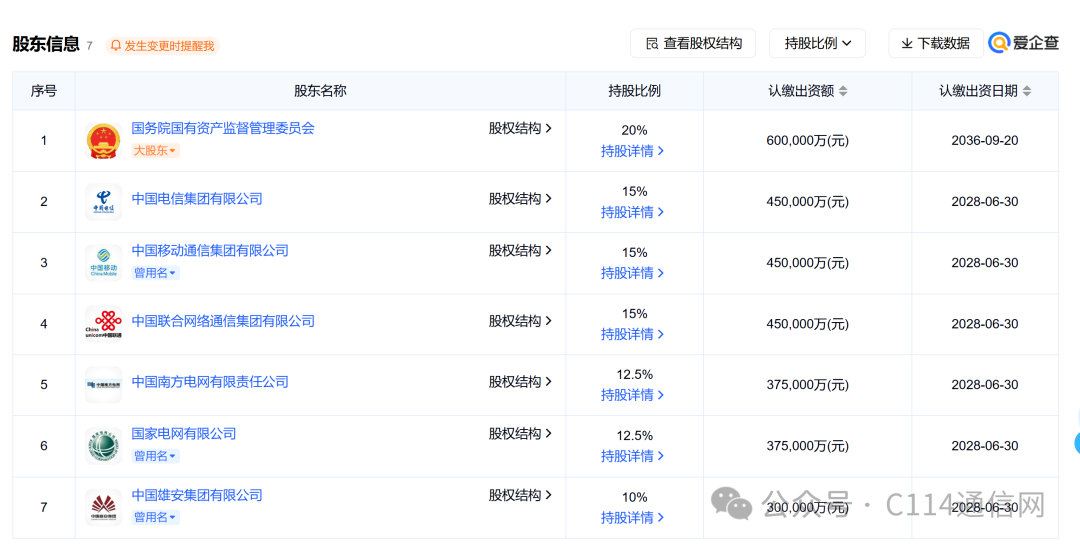Expand the 大股东 tag dropdown
This screenshot has width=1080, height=548.
coord(156,151)
